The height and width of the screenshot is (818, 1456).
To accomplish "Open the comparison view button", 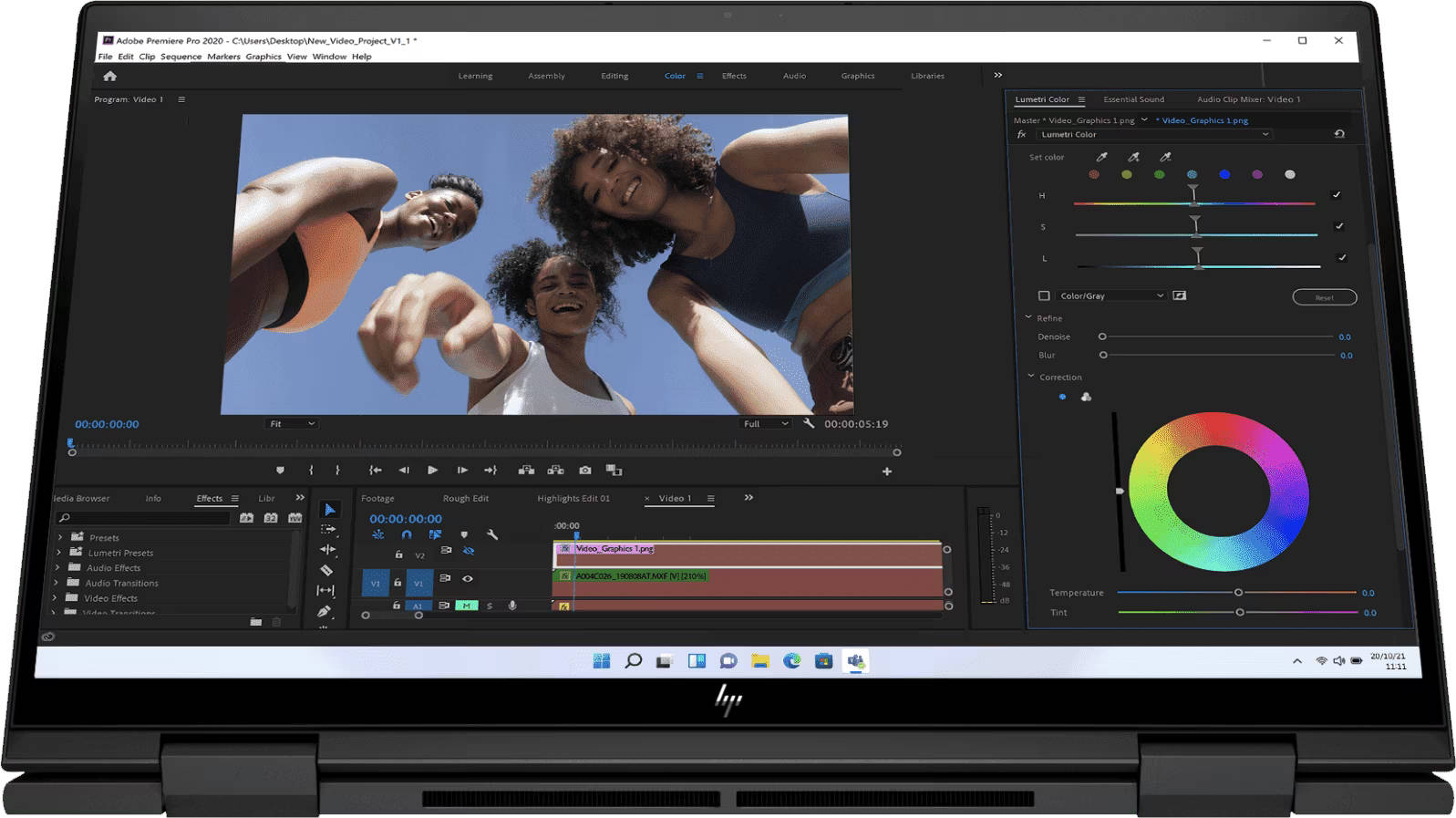I will click(x=614, y=471).
